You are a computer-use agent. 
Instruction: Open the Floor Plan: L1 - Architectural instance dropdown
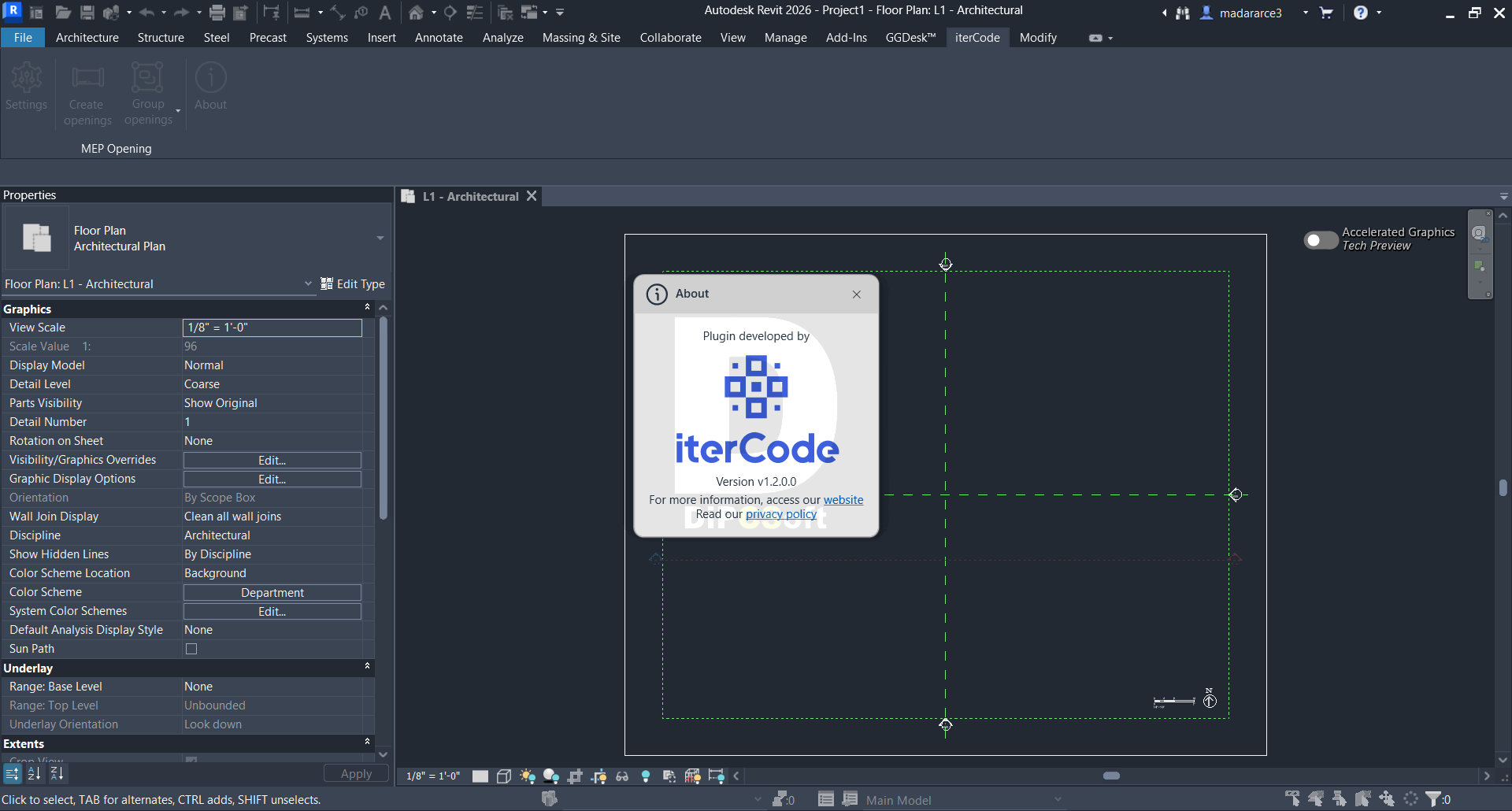pos(308,283)
